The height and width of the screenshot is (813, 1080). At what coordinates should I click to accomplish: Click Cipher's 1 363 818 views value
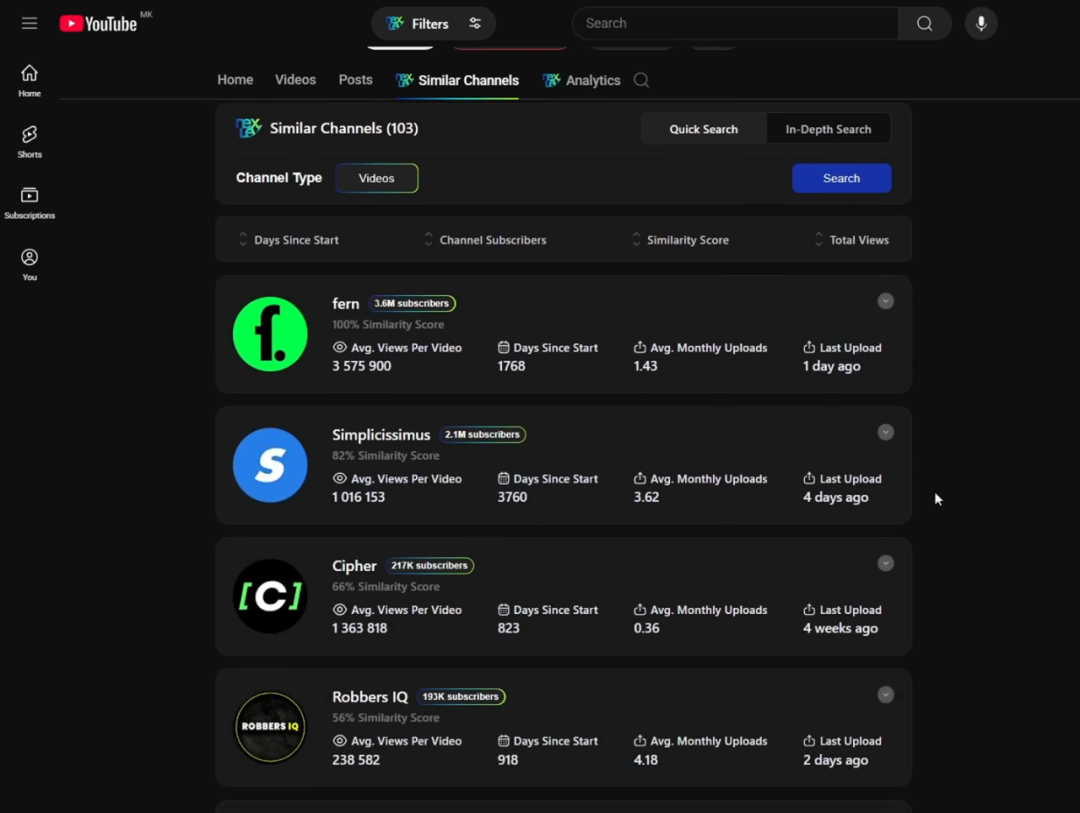pyautogui.click(x=360, y=628)
